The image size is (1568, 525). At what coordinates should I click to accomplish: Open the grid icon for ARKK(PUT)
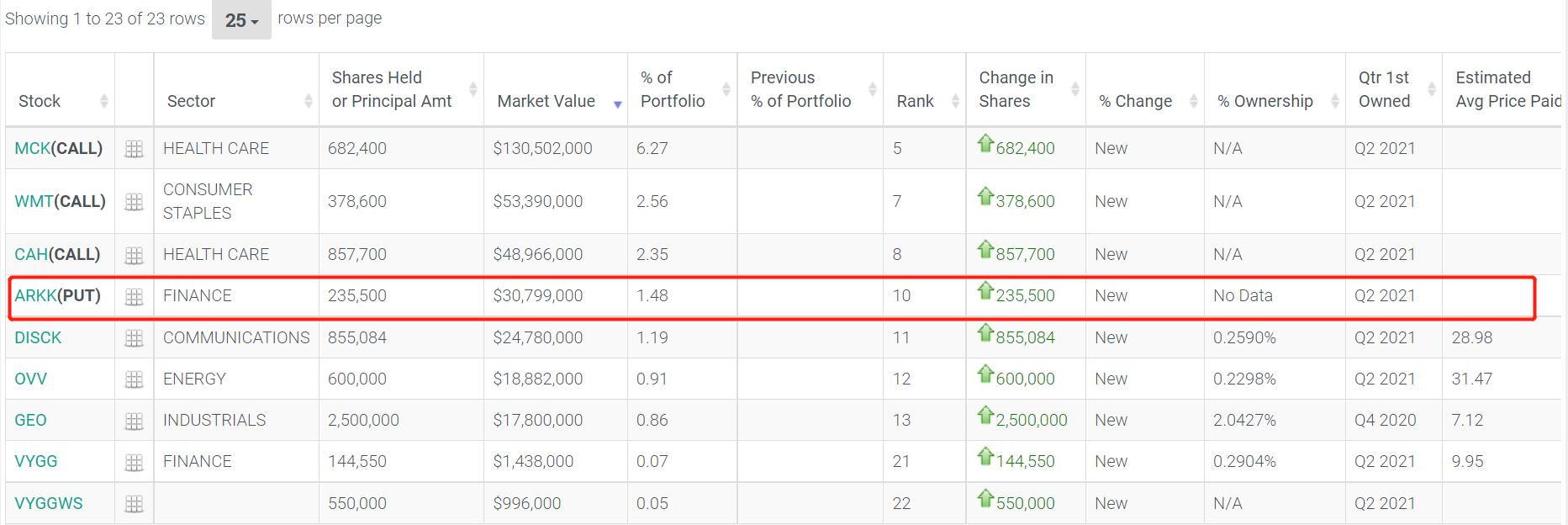pyautogui.click(x=134, y=296)
